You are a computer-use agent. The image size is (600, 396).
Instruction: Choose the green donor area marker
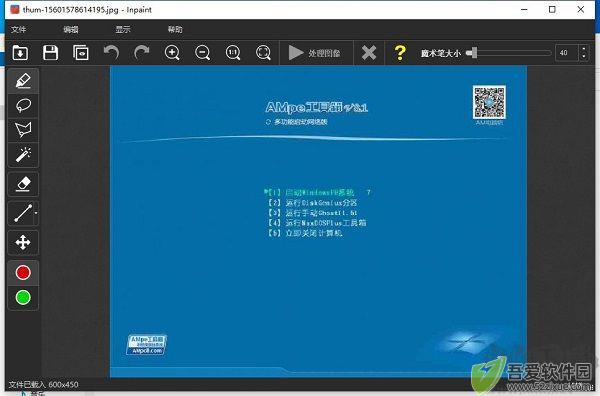23,297
